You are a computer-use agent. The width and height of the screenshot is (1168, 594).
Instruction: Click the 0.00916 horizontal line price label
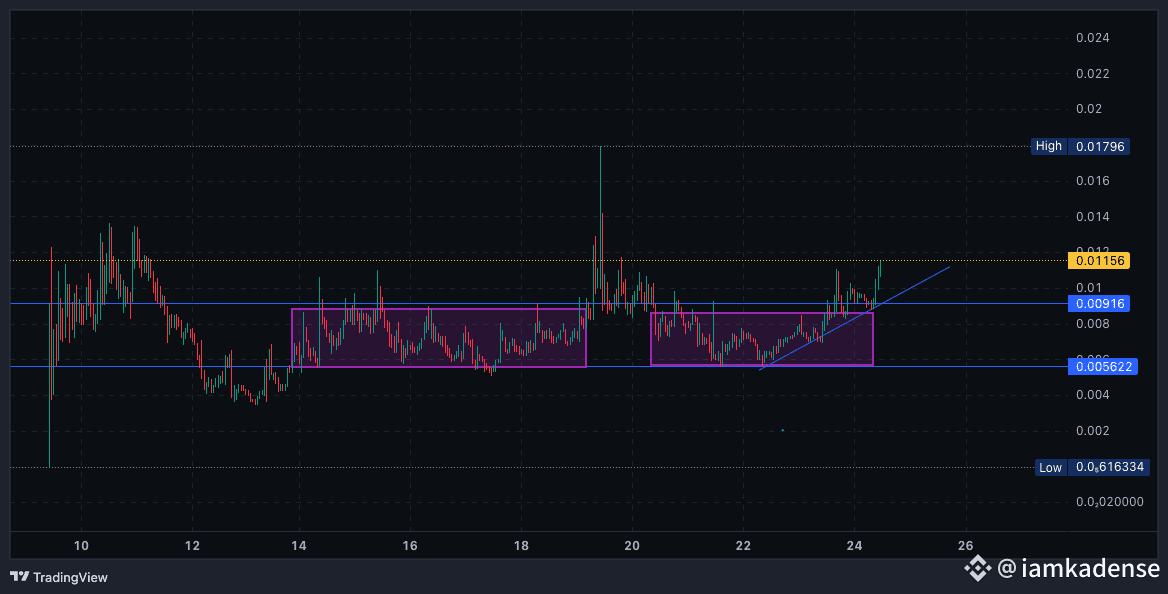coord(1099,303)
